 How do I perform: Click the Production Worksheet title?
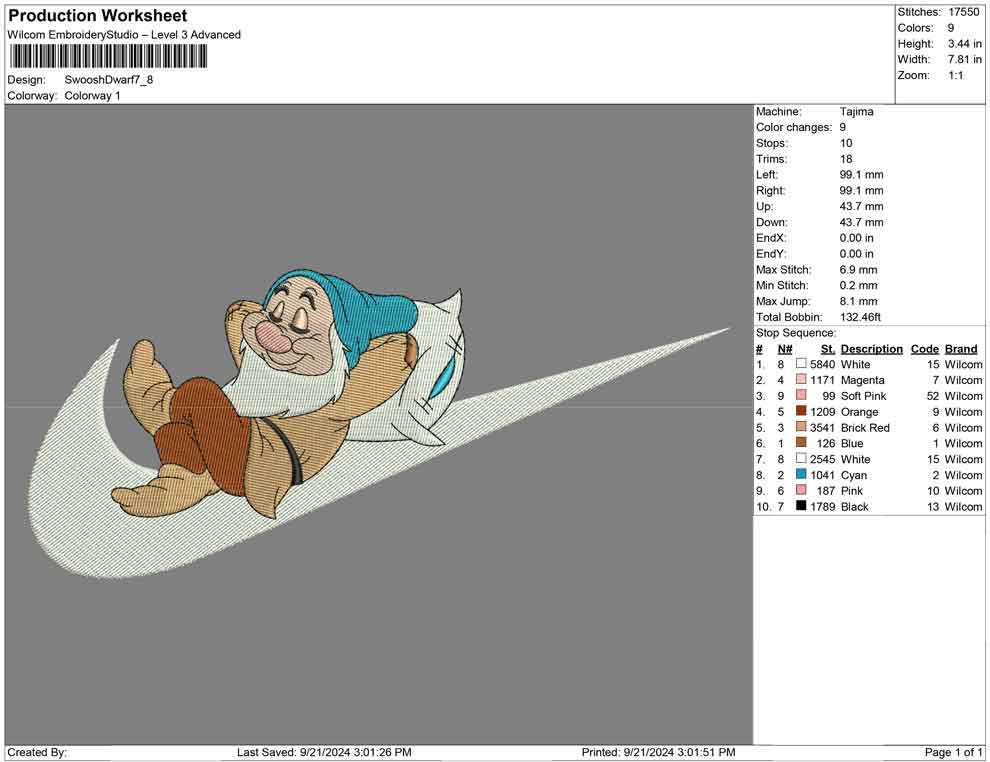click(x=98, y=16)
